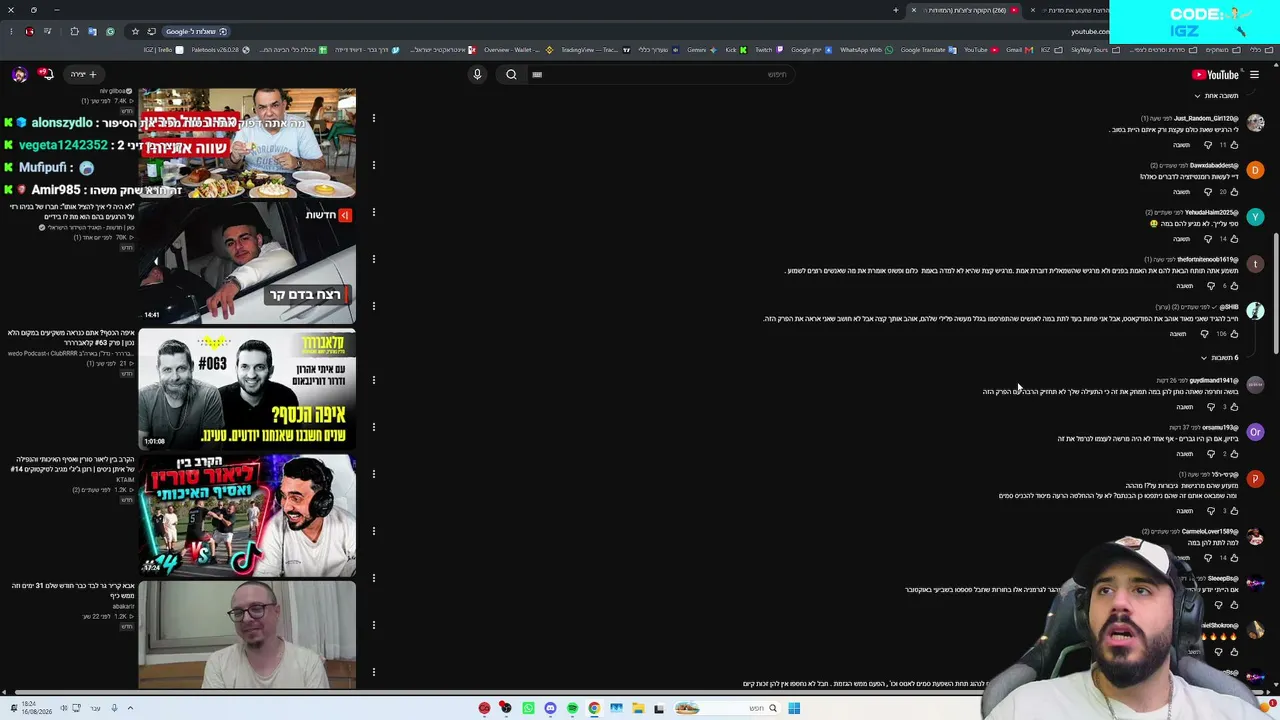The height and width of the screenshot is (720, 1280).
Task: Open the SHIB commenter avatar
Action: (1255, 311)
